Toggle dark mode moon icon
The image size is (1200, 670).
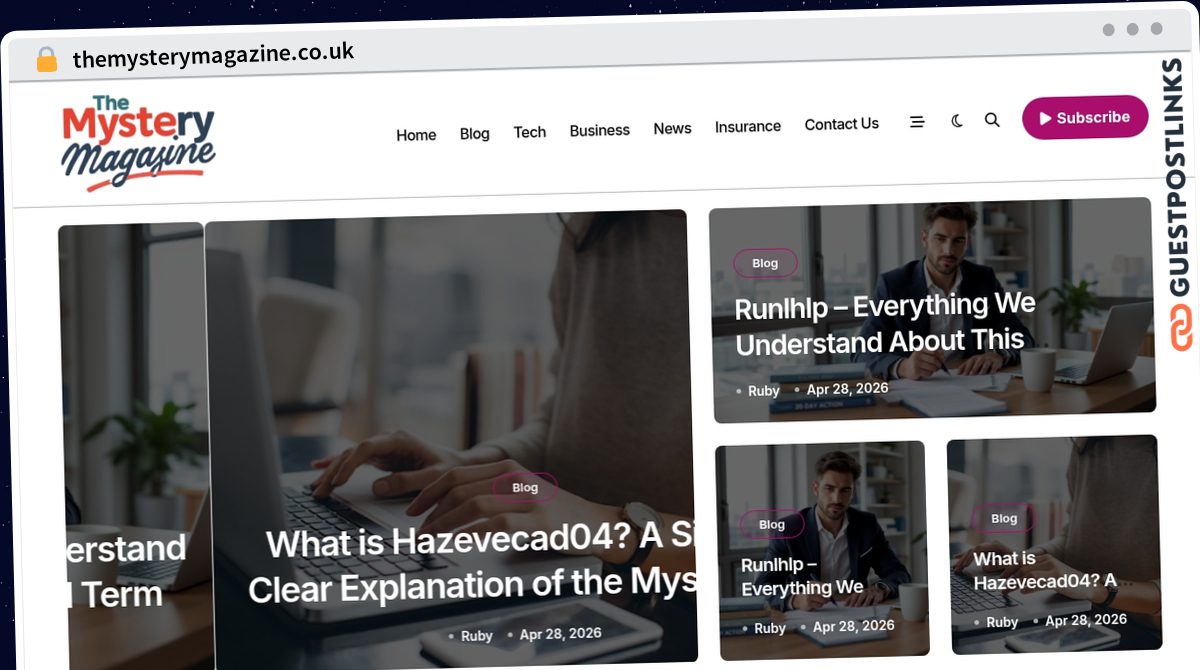tap(957, 121)
